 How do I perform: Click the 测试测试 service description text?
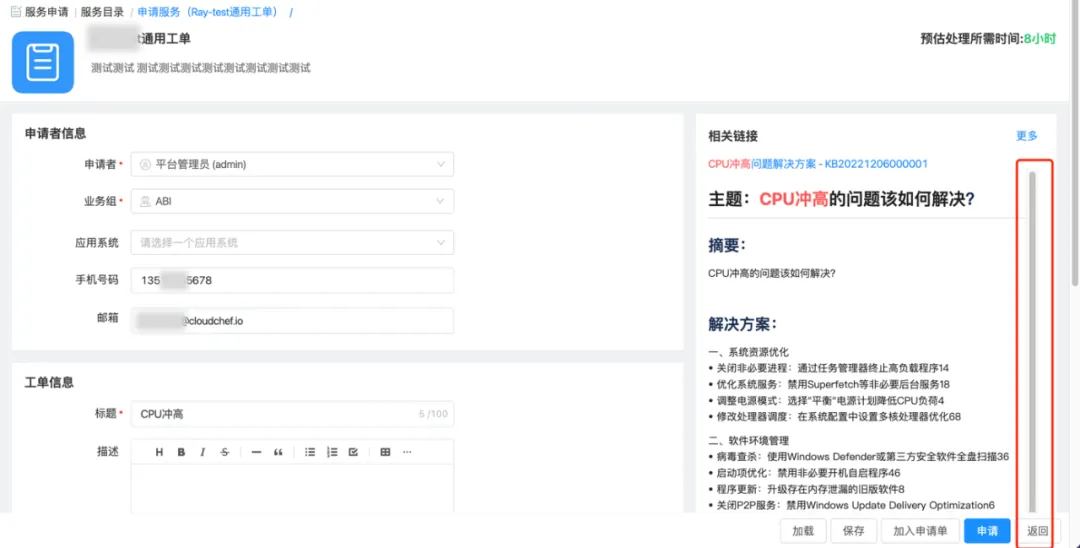pos(200,67)
